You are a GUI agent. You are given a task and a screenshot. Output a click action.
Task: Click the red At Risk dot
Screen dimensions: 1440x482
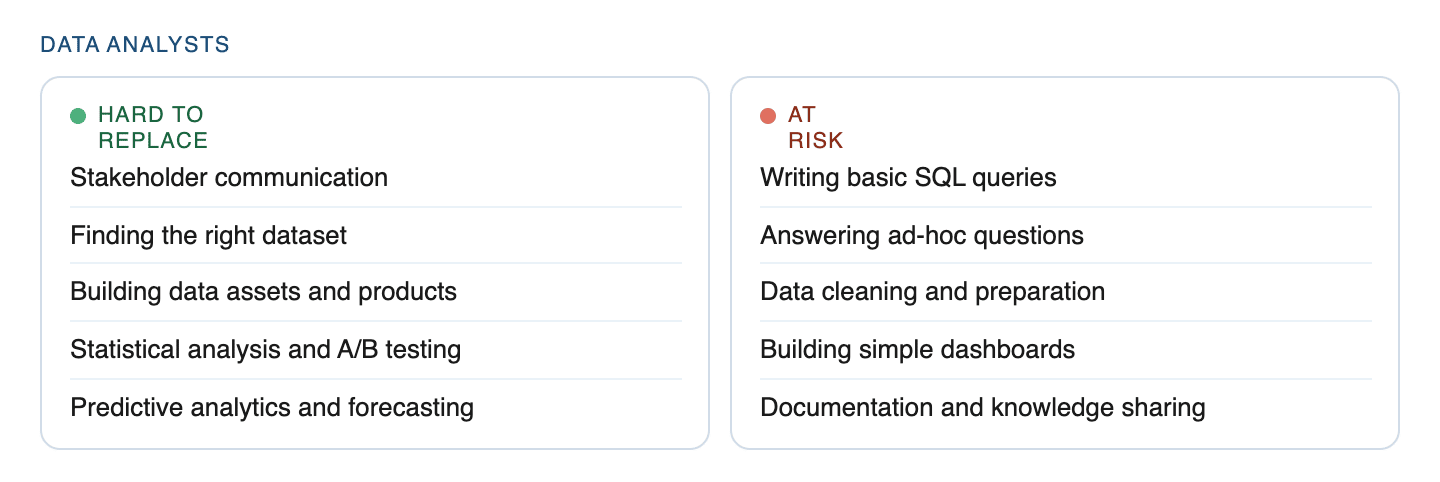coord(768,116)
